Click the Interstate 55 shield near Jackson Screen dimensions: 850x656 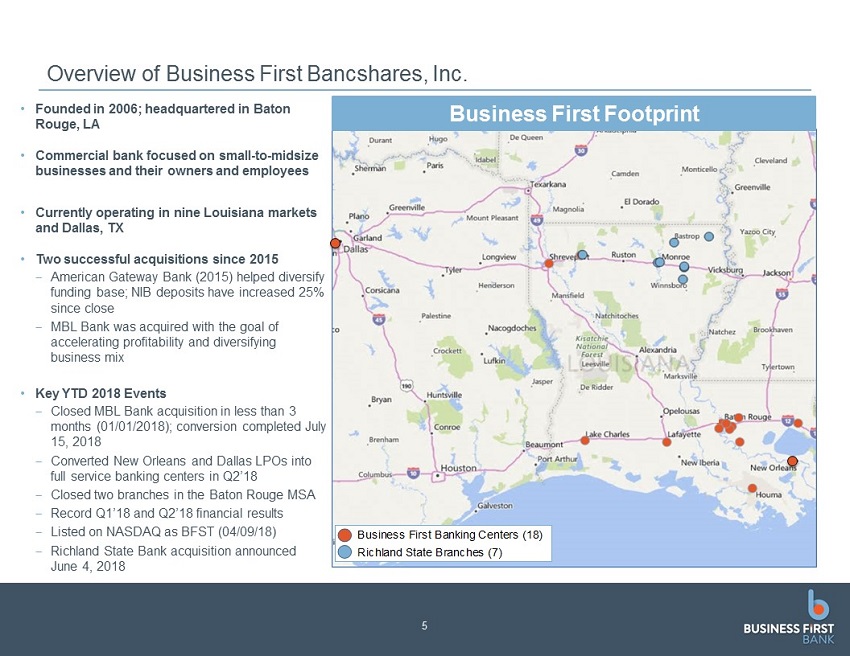pos(782,294)
